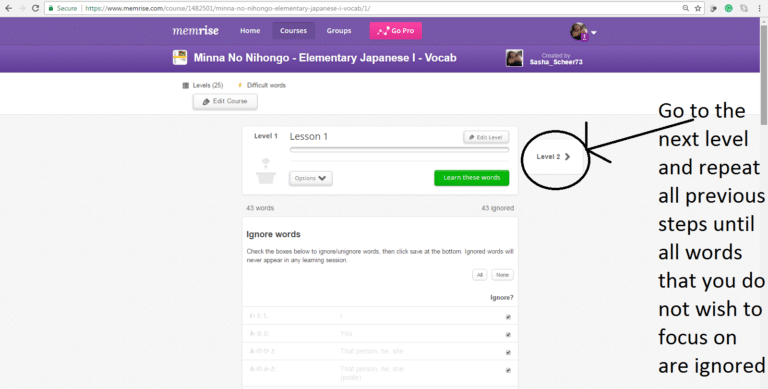Click the course thumbnail icon beside the title

pos(180,58)
